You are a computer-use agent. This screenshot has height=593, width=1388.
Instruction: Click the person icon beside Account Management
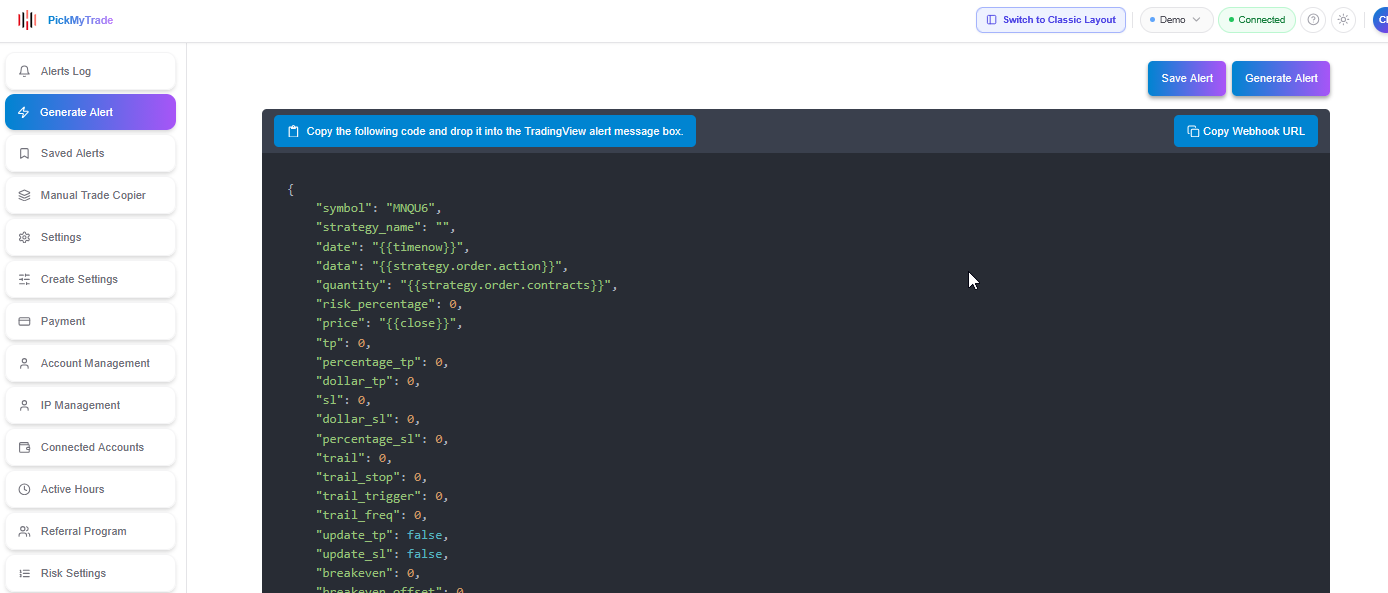[x=24, y=363]
